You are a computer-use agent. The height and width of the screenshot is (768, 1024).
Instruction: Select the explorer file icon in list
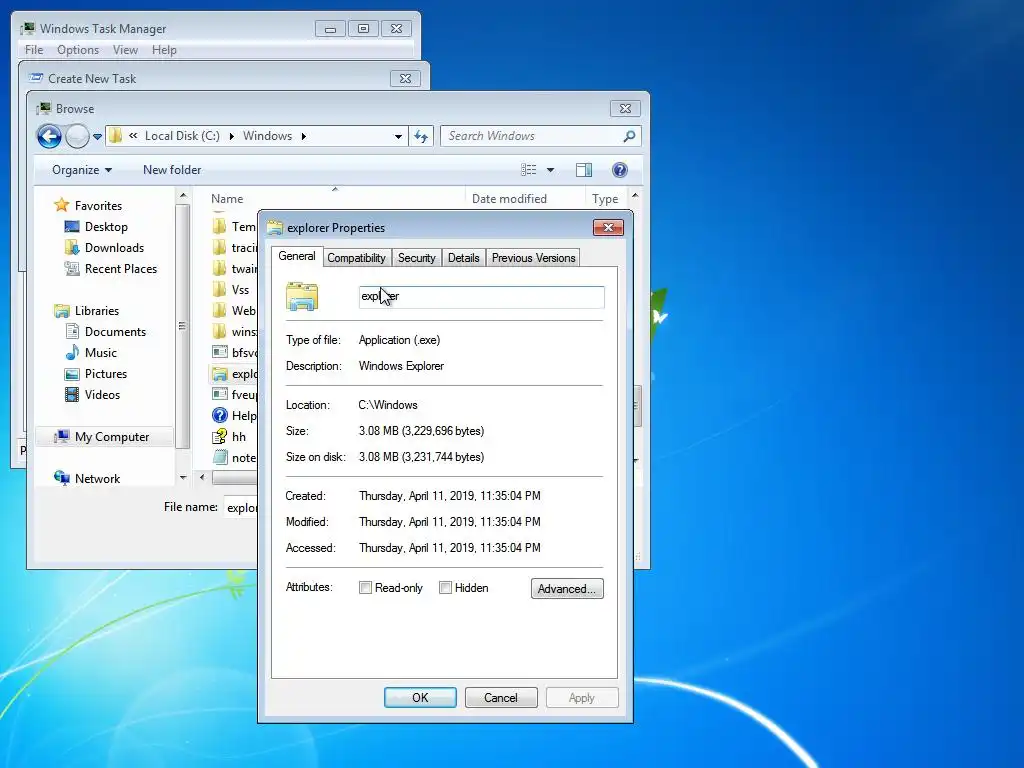click(220, 374)
